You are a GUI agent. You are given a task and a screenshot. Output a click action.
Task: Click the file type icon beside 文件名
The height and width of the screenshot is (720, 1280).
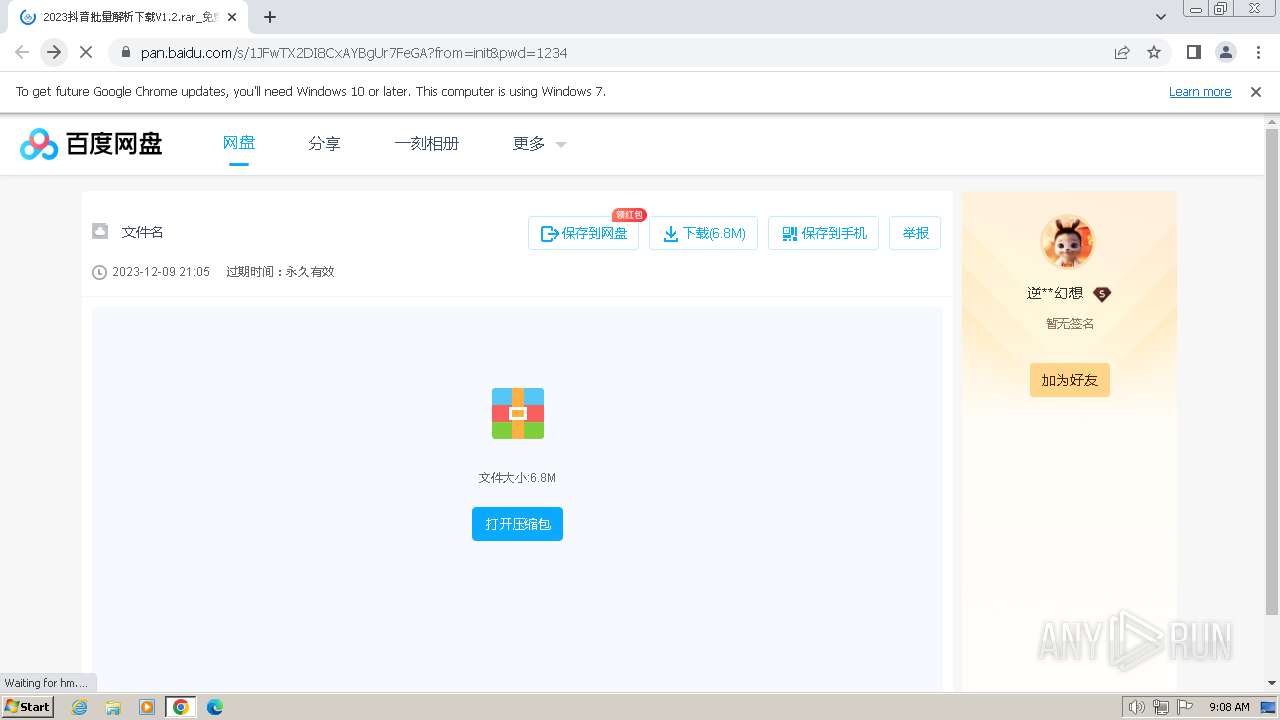point(100,231)
